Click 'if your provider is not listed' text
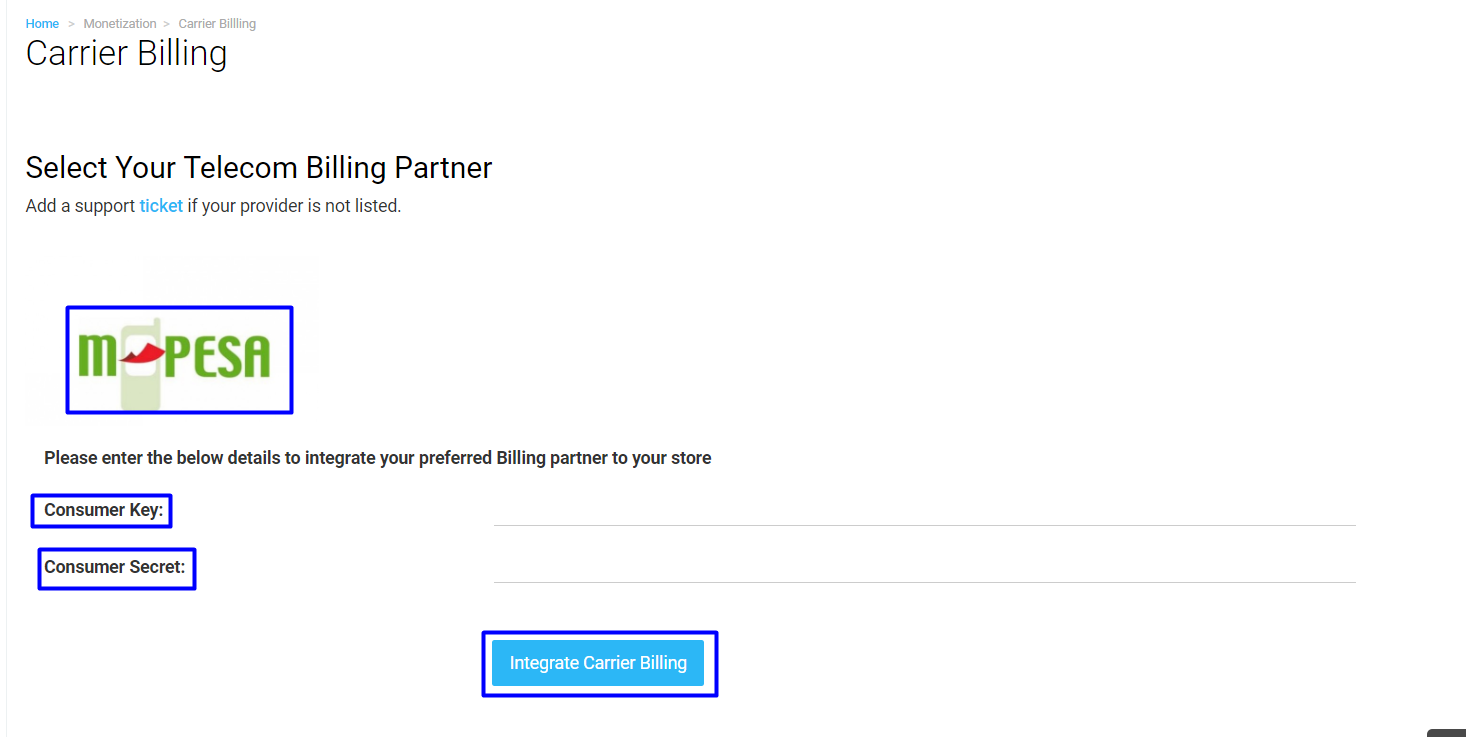This screenshot has height=737, width=1466. tap(294, 206)
